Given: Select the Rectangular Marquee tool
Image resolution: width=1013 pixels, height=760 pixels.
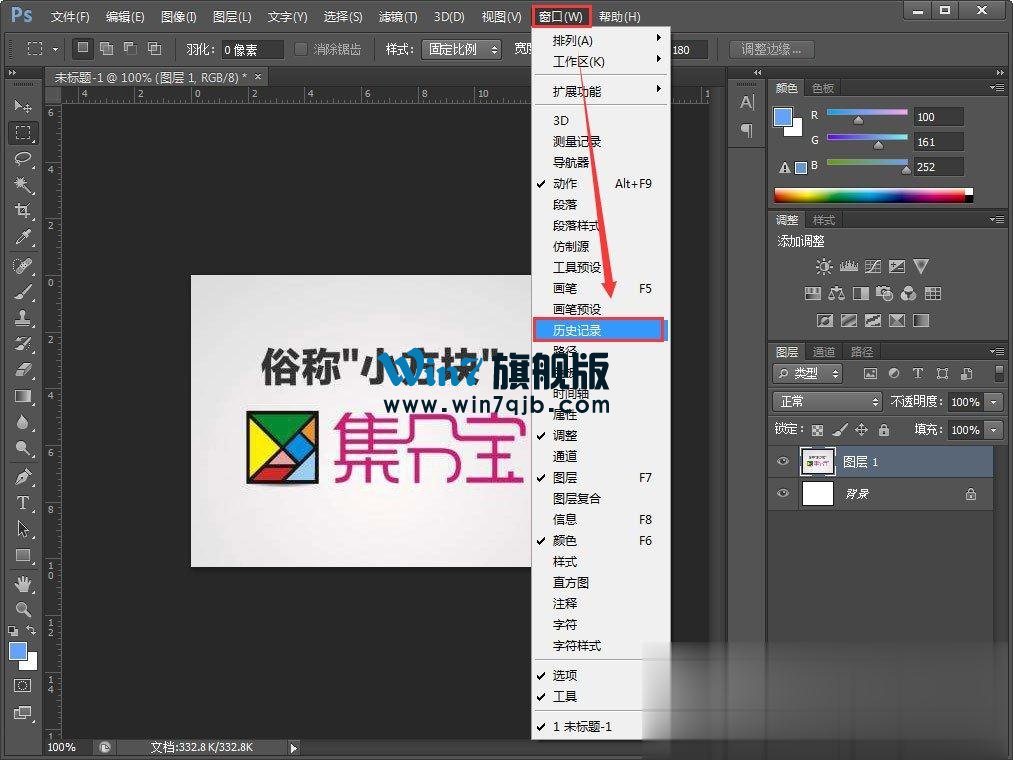Looking at the screenshot, I should click(23, 132).
